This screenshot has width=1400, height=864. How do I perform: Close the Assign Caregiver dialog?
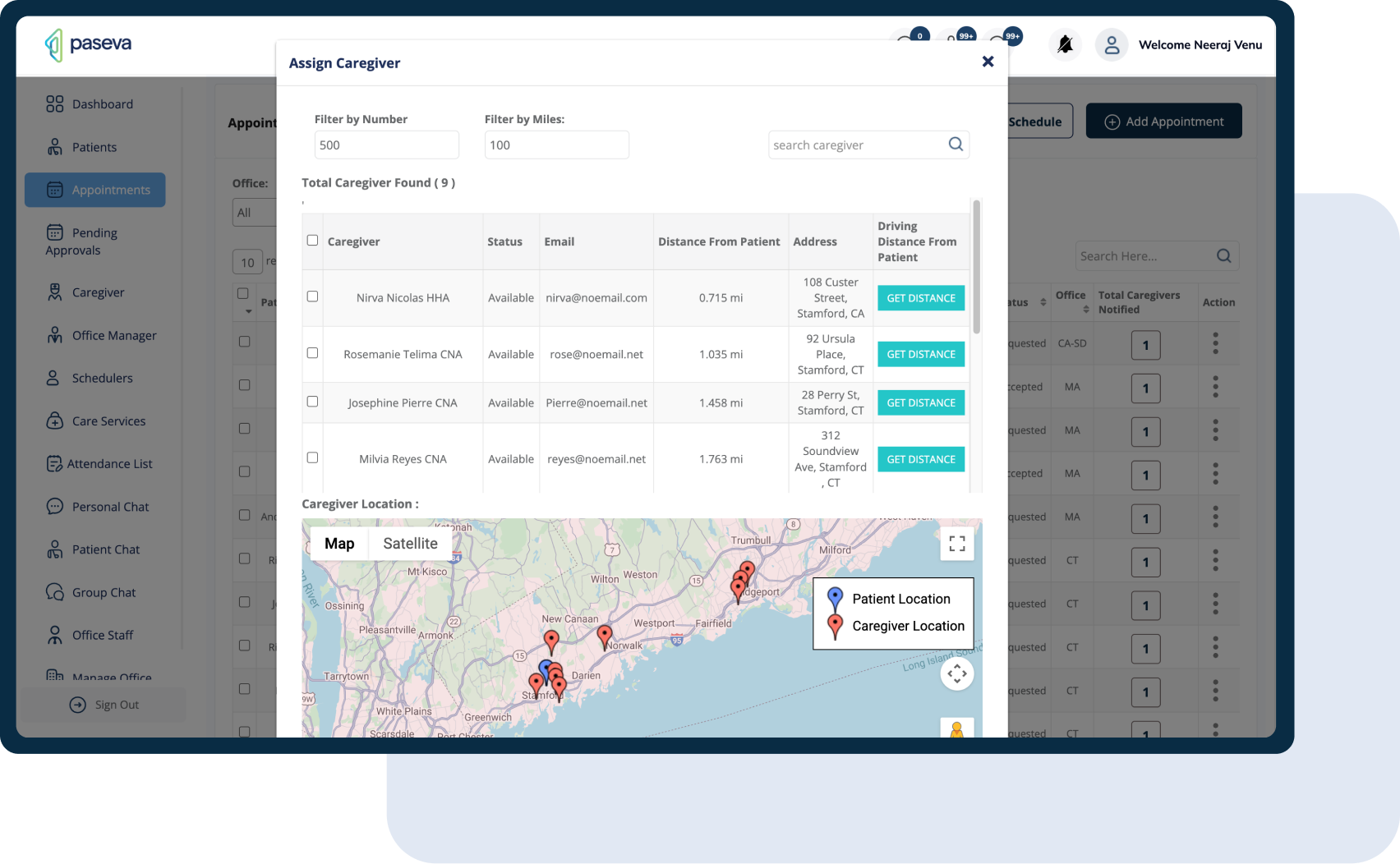click(x=988, y=62)
